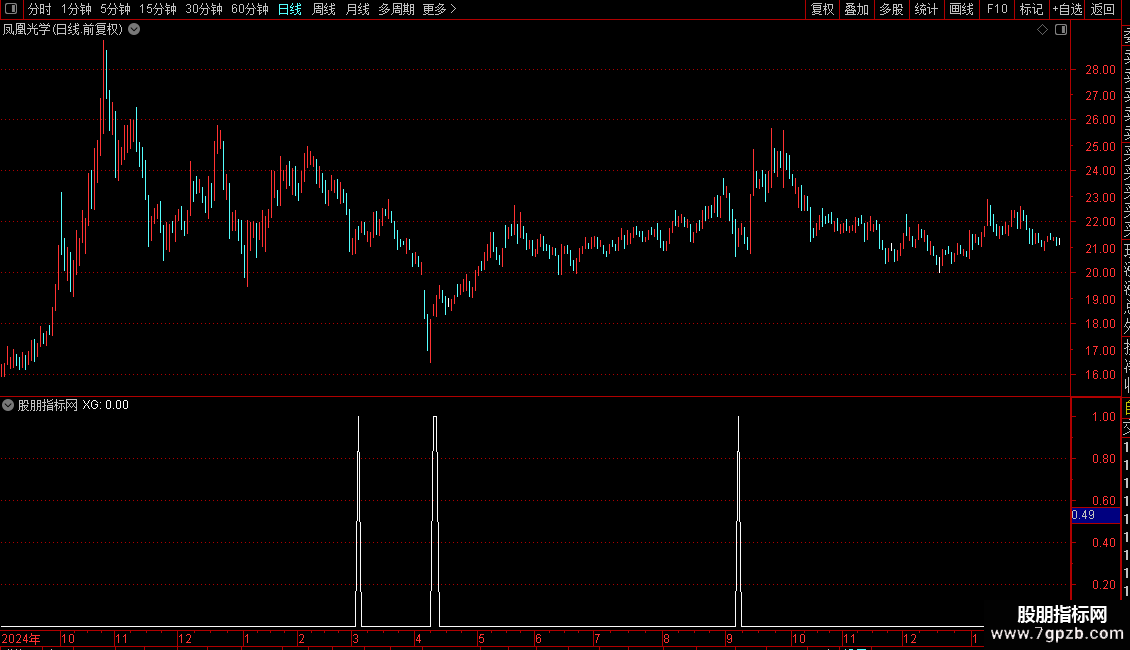
Task: Select the 60分钟 period
Action: click(250, 9)
